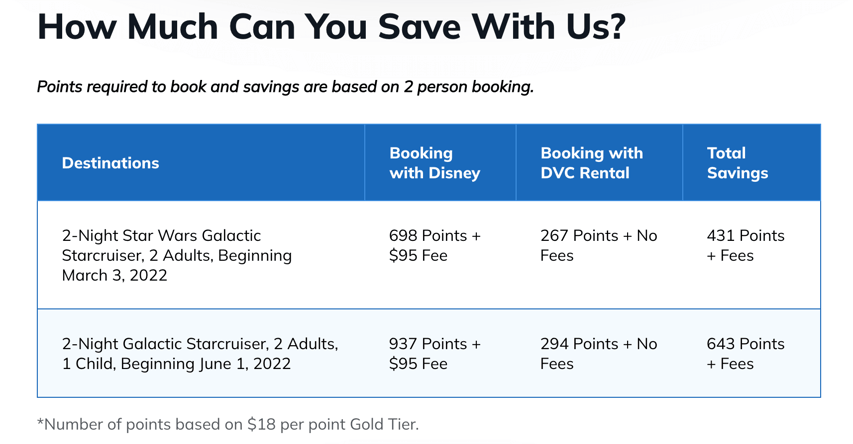
Task: Click the 431 Points + Fees savings cell
Action: click(745, 245)
